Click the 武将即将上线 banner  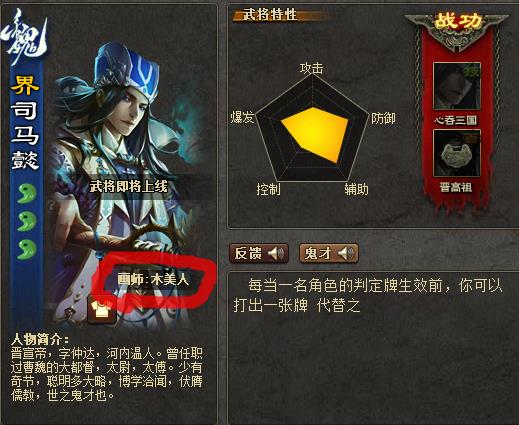[129, 187]
